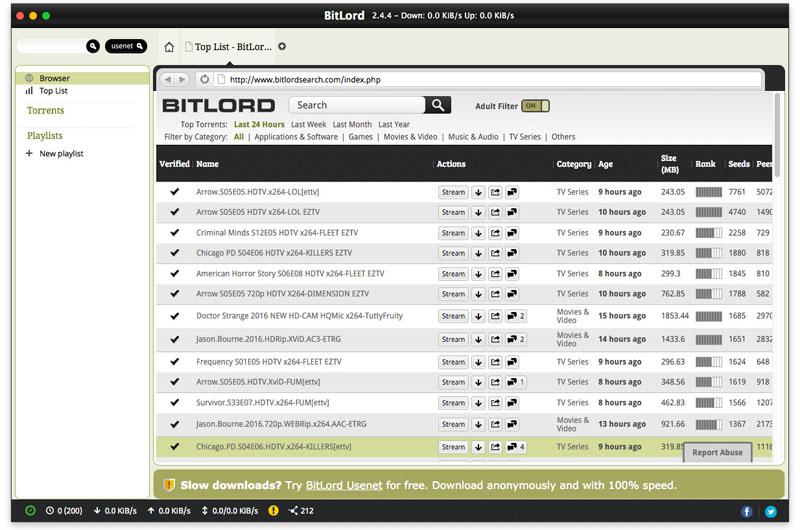The image size is (800, 530).
Task: Sort by the Age column header
Action: (605, 164)
